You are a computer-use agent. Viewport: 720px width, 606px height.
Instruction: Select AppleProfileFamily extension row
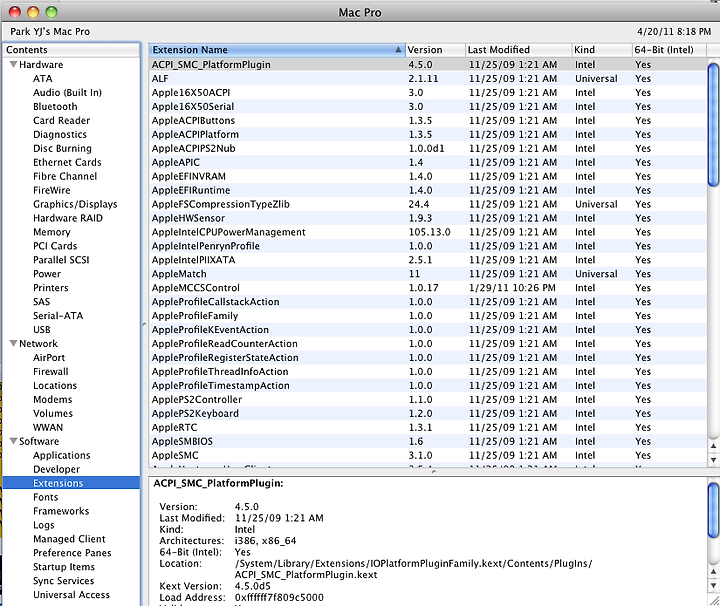(428, 316)
